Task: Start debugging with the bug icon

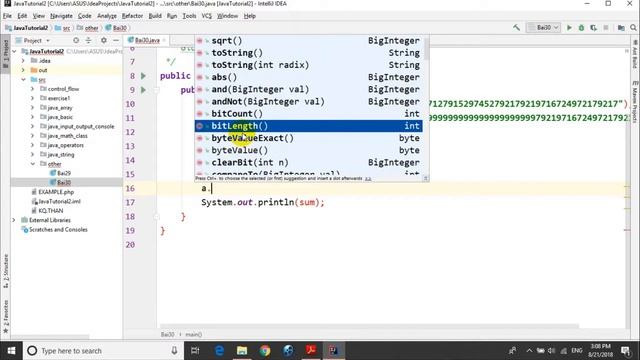Action: point(581,28)
